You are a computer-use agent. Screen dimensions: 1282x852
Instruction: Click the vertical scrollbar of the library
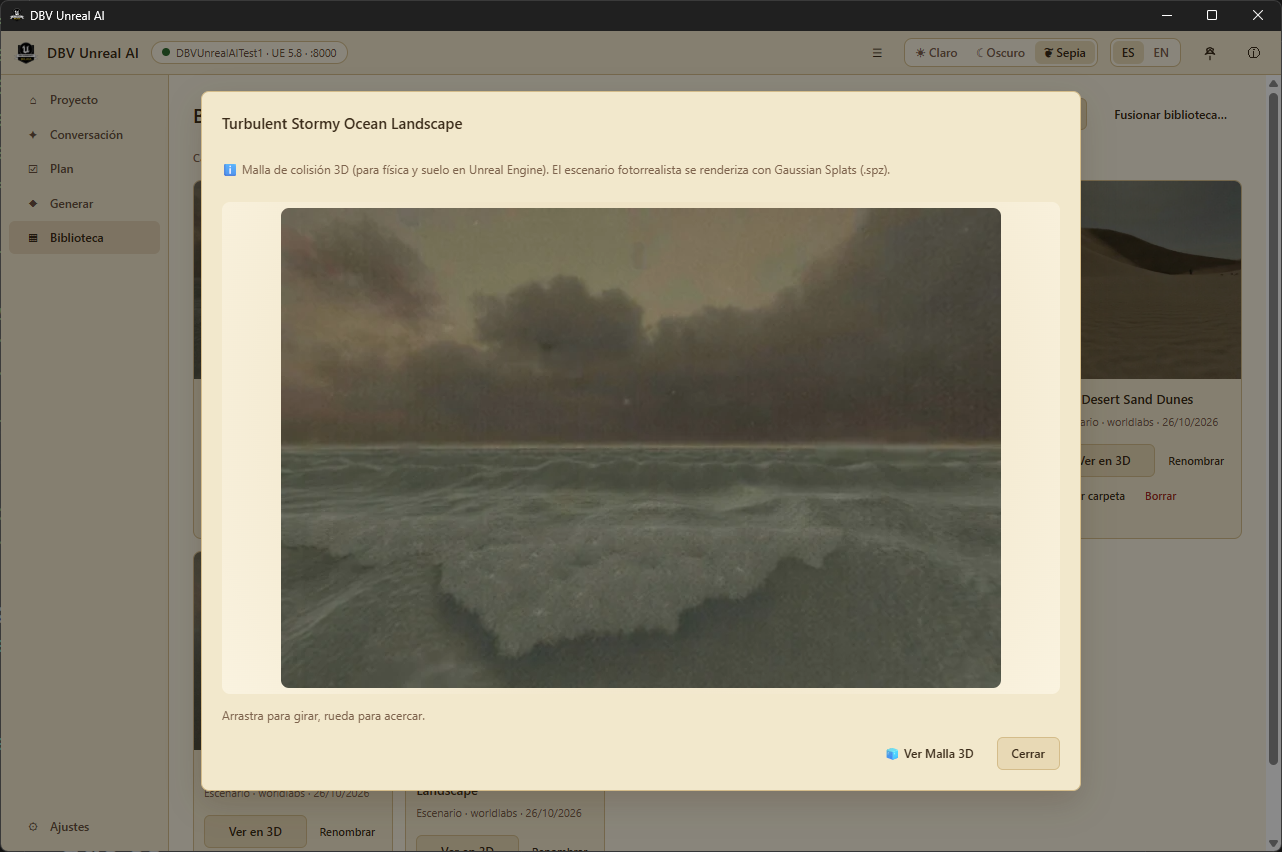click(1273, 430)
